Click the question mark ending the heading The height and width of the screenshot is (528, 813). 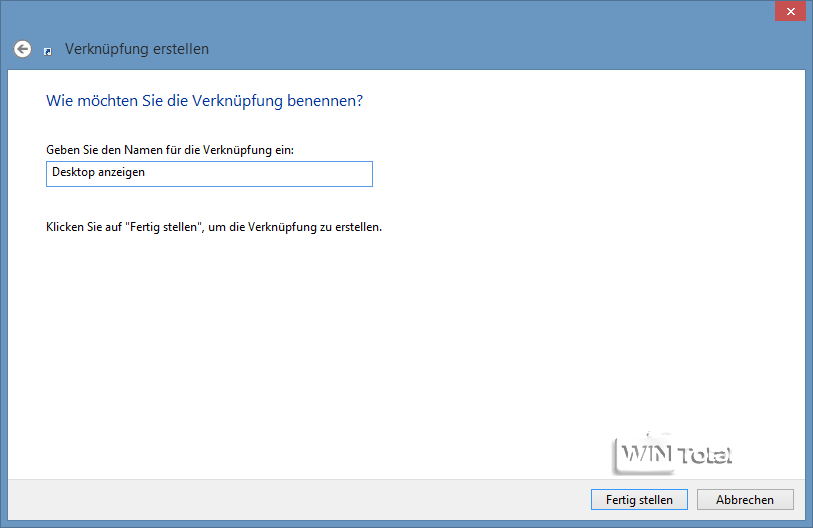(358, 101)
